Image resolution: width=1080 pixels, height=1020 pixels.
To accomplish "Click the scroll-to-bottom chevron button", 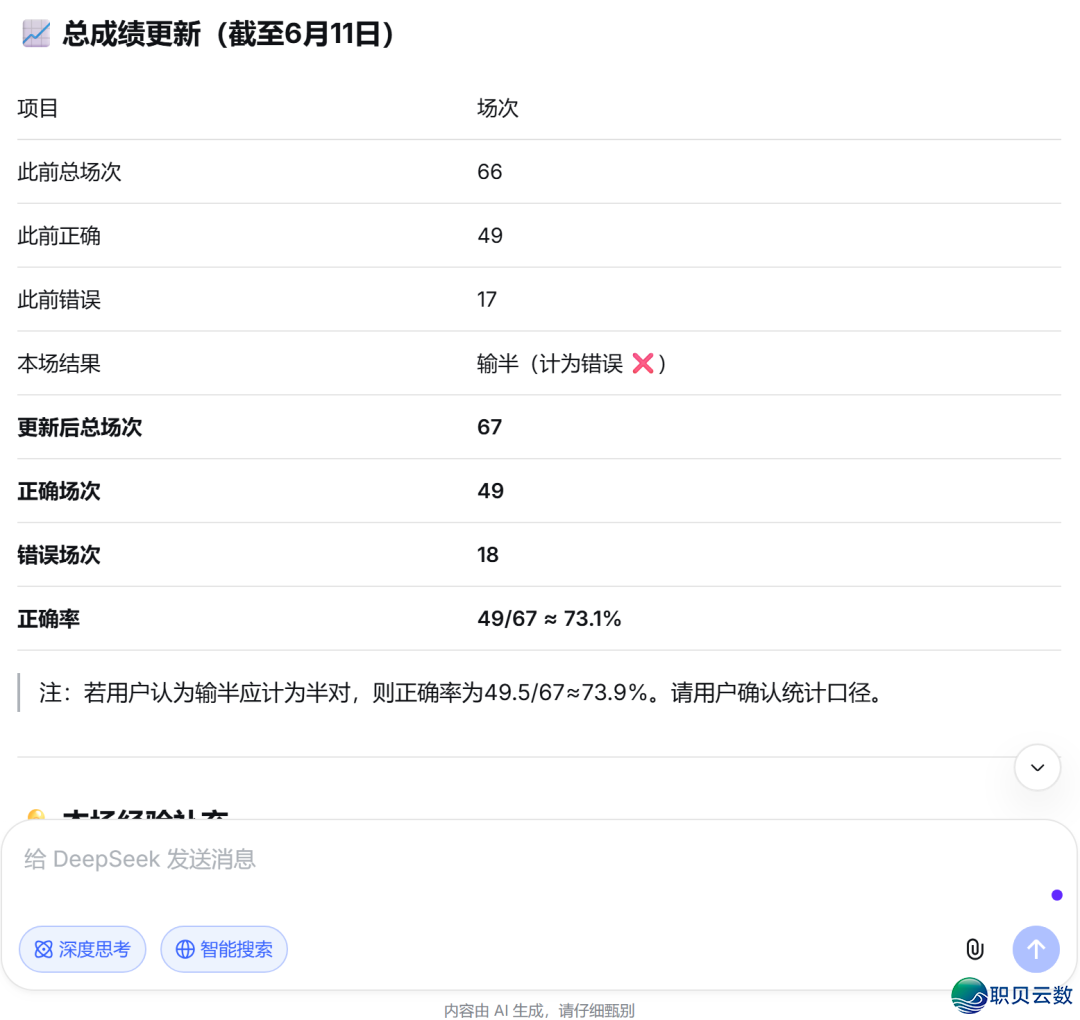I will point(1037,767).
